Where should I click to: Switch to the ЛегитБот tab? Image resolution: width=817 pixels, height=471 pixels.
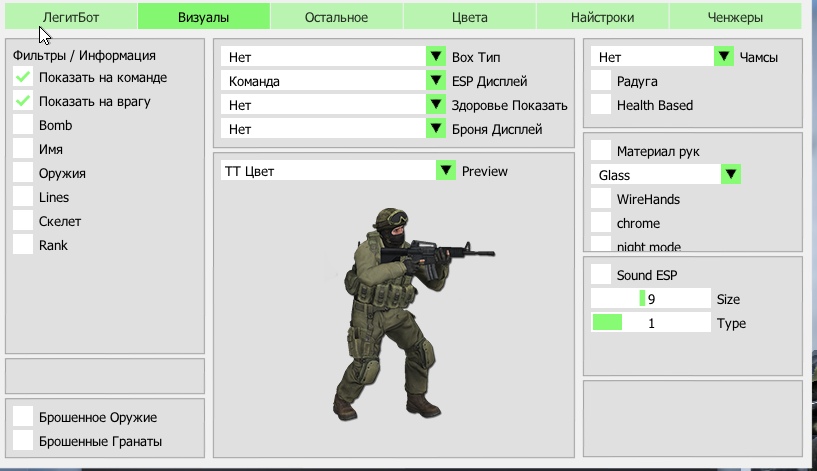[71, 17]
